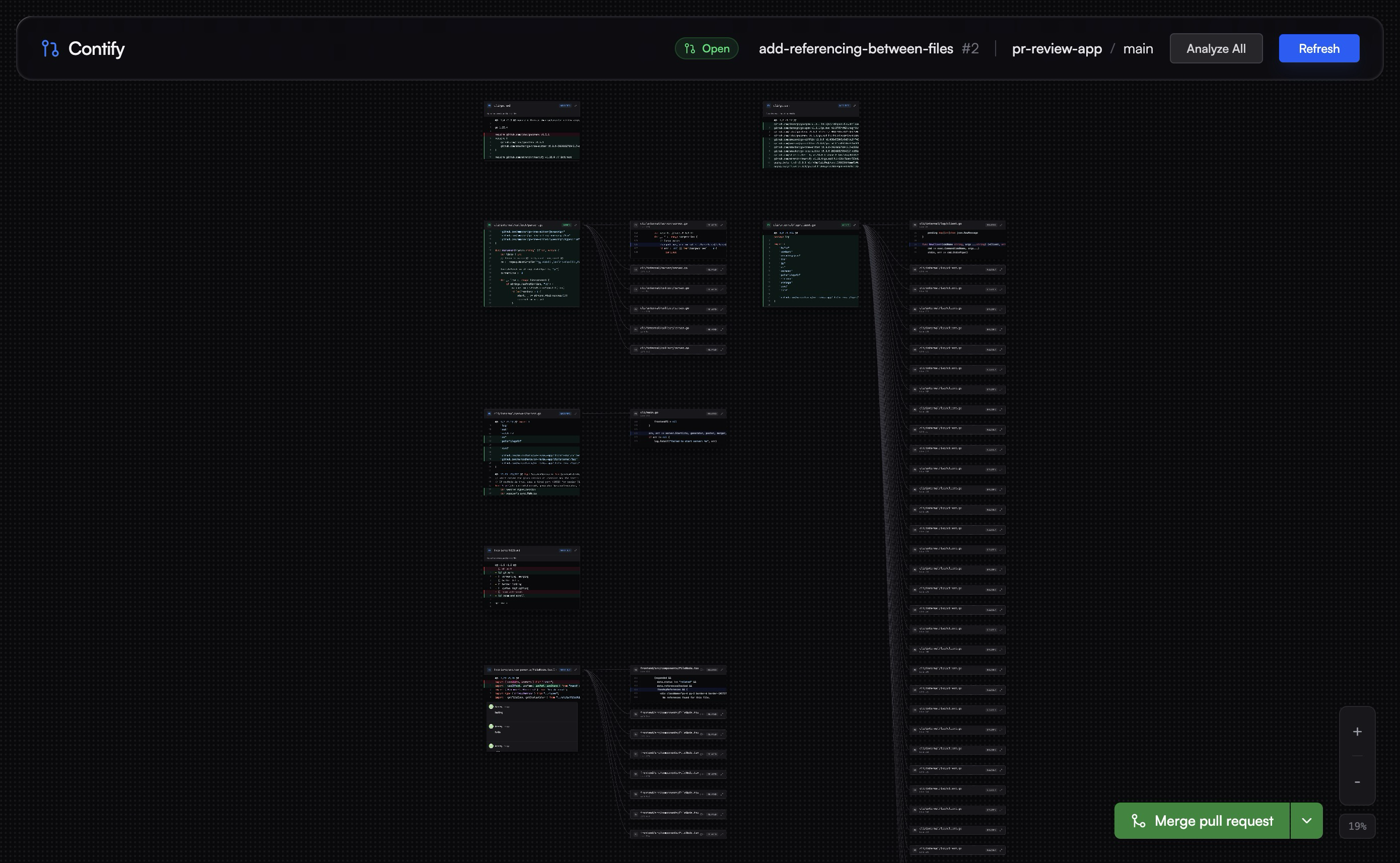Click the blue Refresh button
Image resolution: width=1400 pixels, height=863 pixels.
tap(1318, 48)
